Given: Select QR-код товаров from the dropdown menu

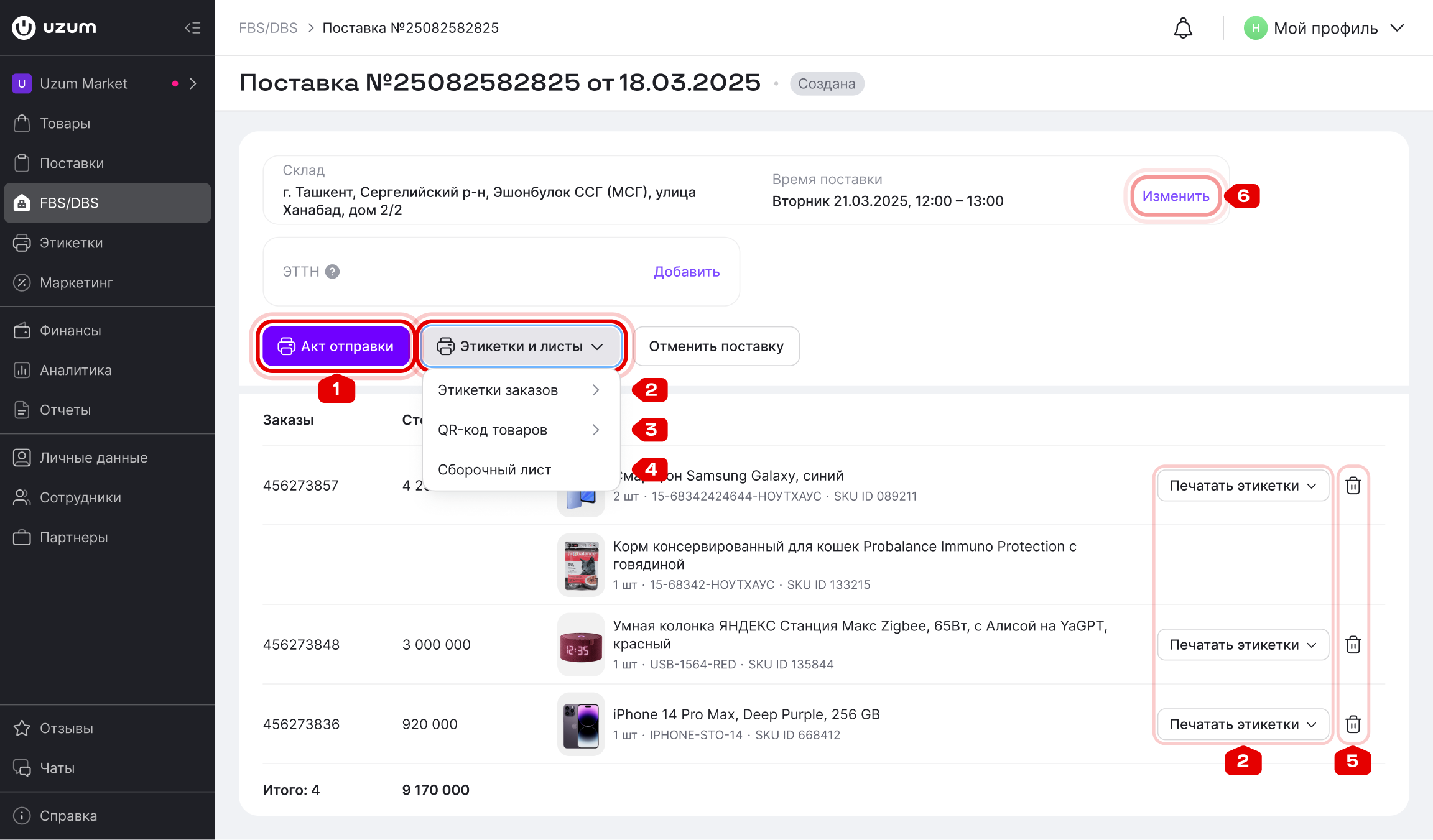Looking at the screenshot, I should pos(521,430).
